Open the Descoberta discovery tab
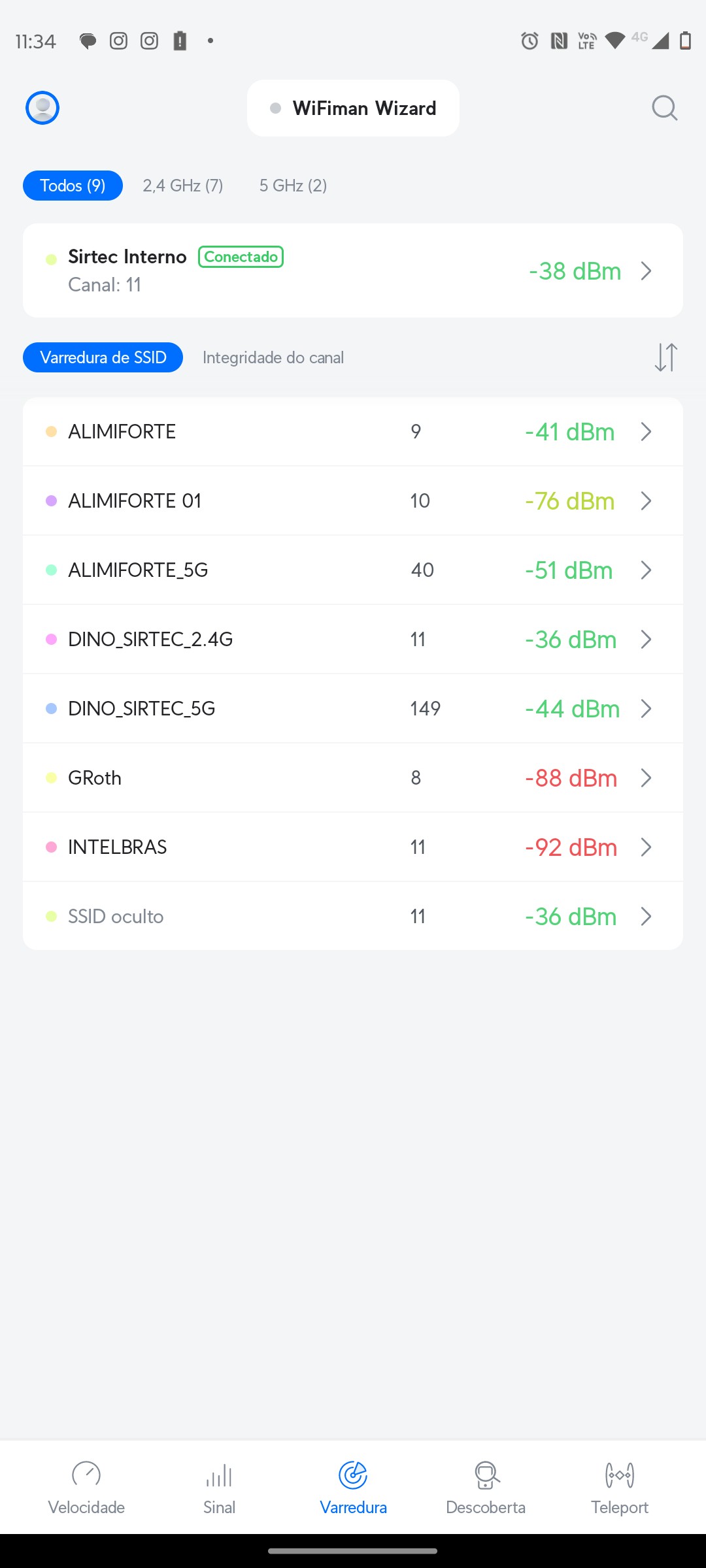The image size is (706, 1568). coord(486,1487)
